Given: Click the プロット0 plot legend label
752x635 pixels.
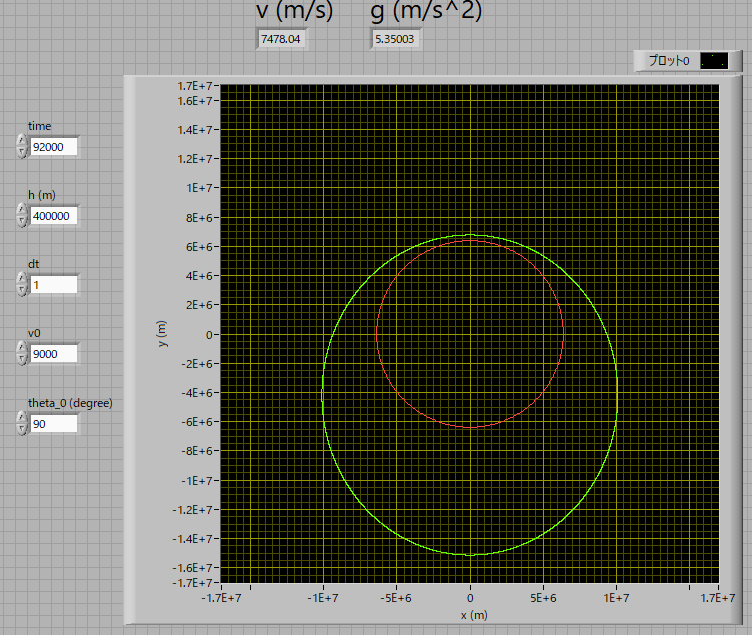Looking at the screenshot, I should coord(668,61).
